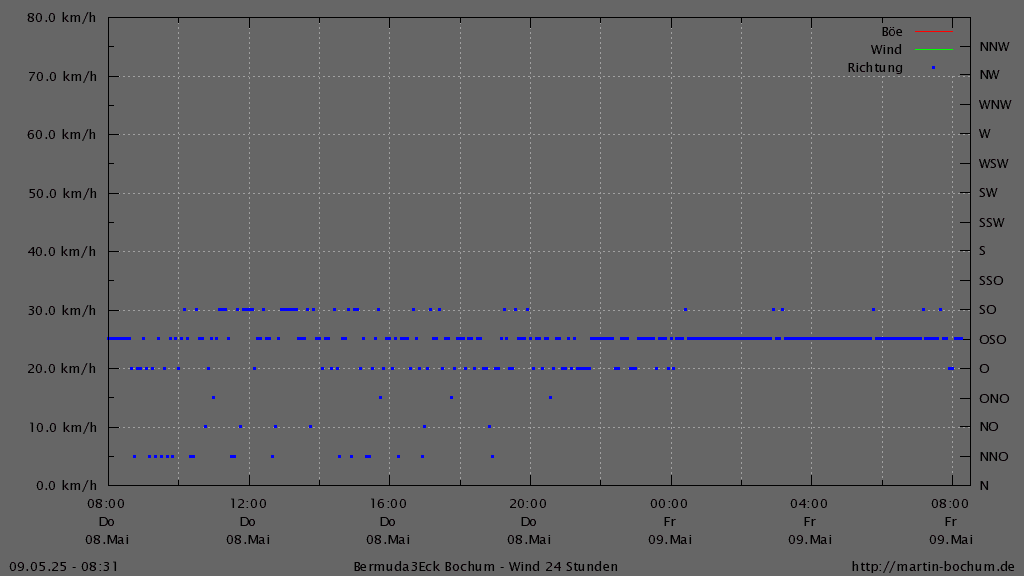
Task: Click the 'ONO' direction label
Action: (x=994, y=398)
